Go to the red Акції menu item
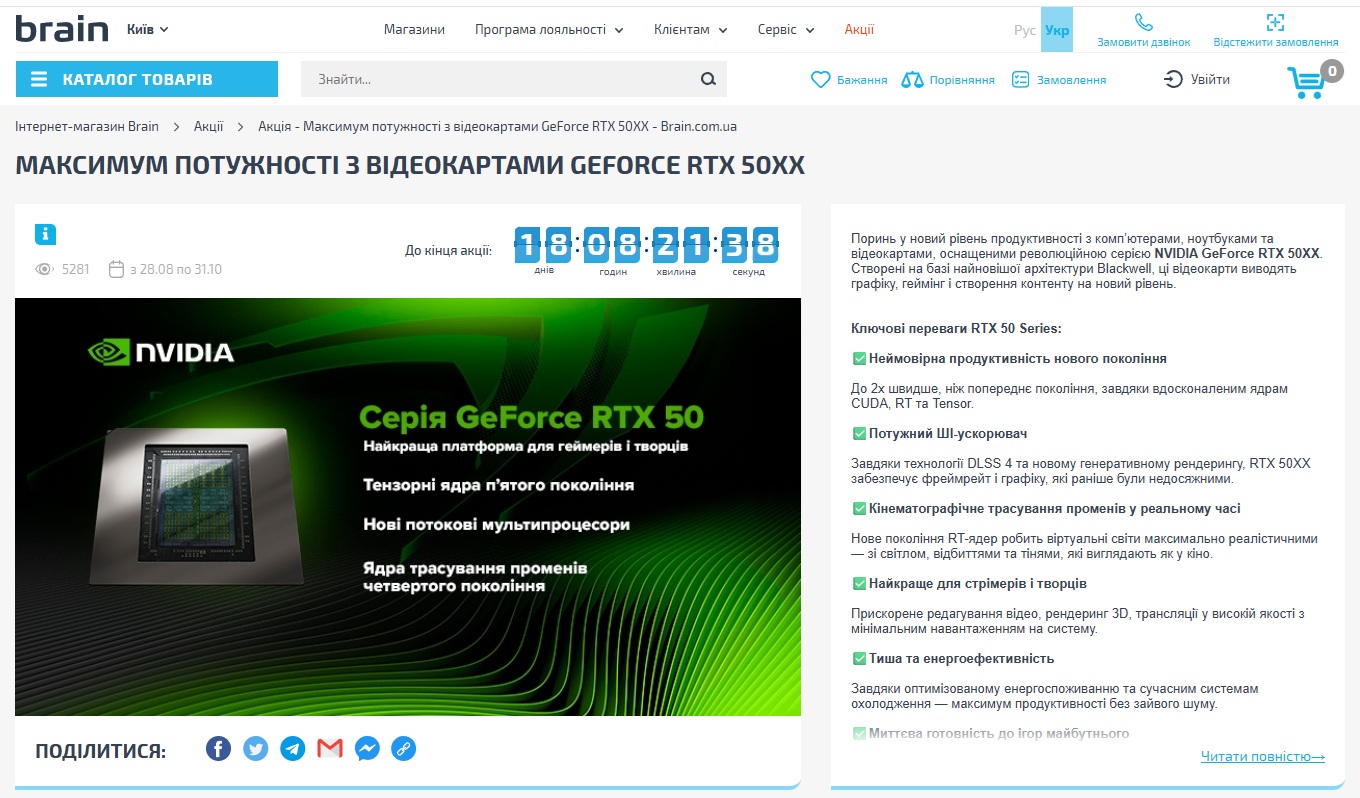The height and width of the screenshot is (798, 1360). click(859, 30)
